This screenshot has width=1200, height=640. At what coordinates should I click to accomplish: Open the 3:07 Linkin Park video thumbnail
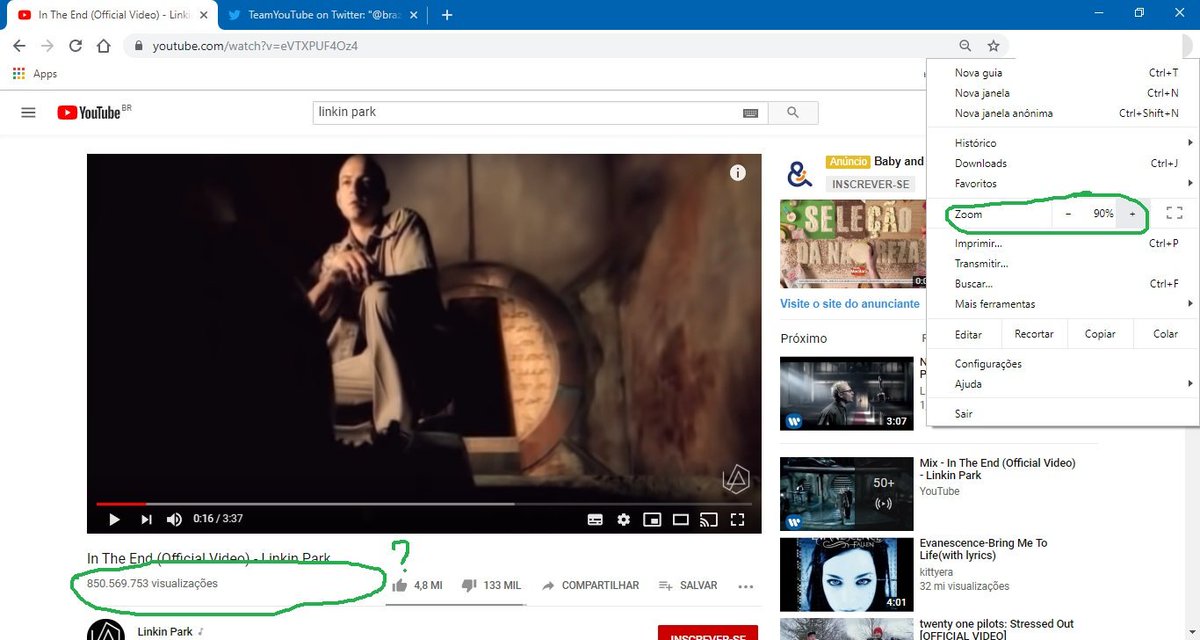[x=846, y=393]
